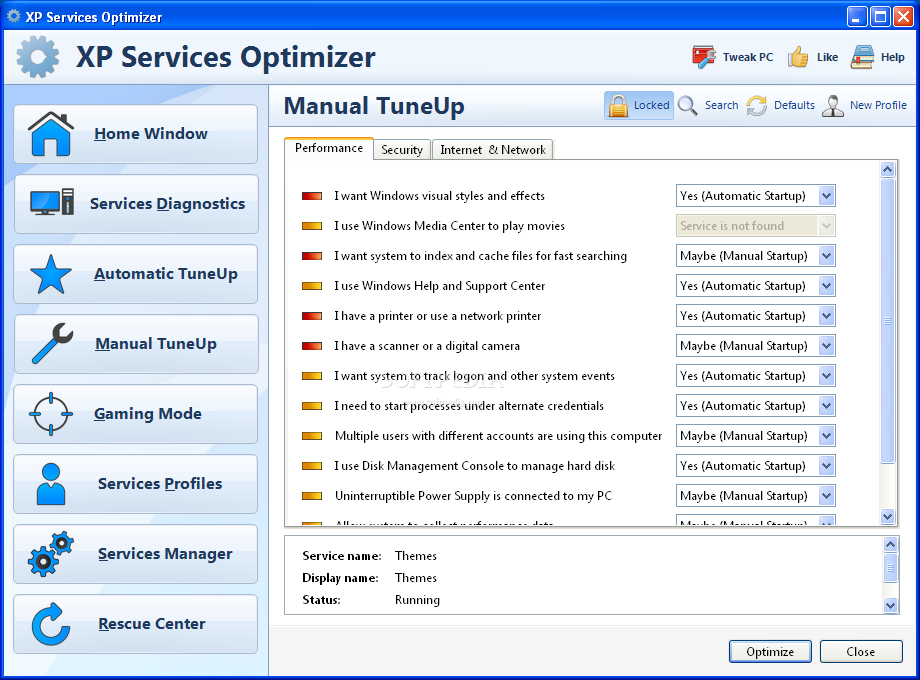Click the services list scroll-up arrow
Screen dimensions: 920x680
click(888, 170)
